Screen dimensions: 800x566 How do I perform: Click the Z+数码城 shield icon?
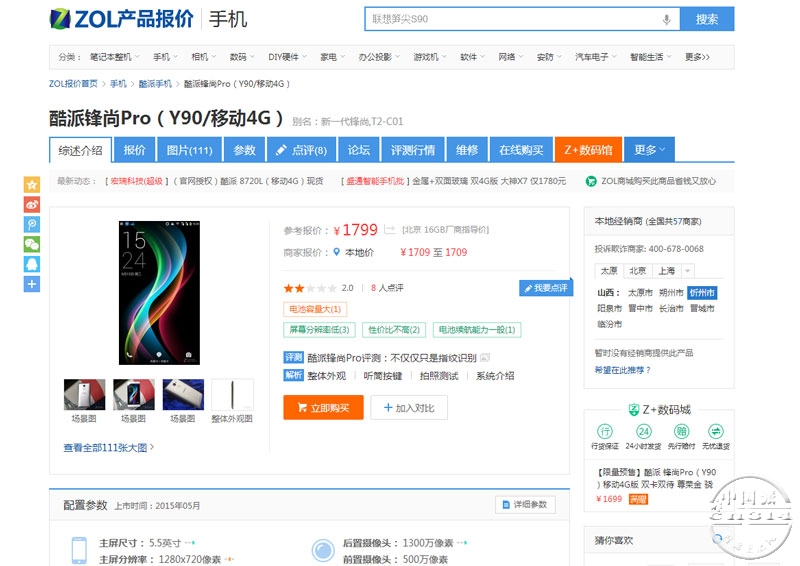pos(634,409)
